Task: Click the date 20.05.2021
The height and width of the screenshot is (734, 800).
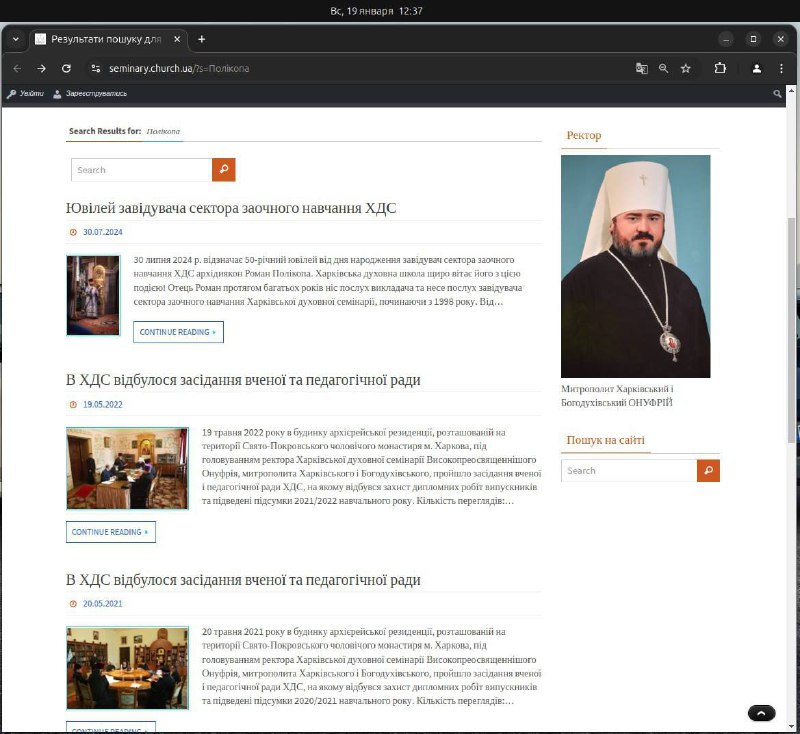Action: (103, 604)
